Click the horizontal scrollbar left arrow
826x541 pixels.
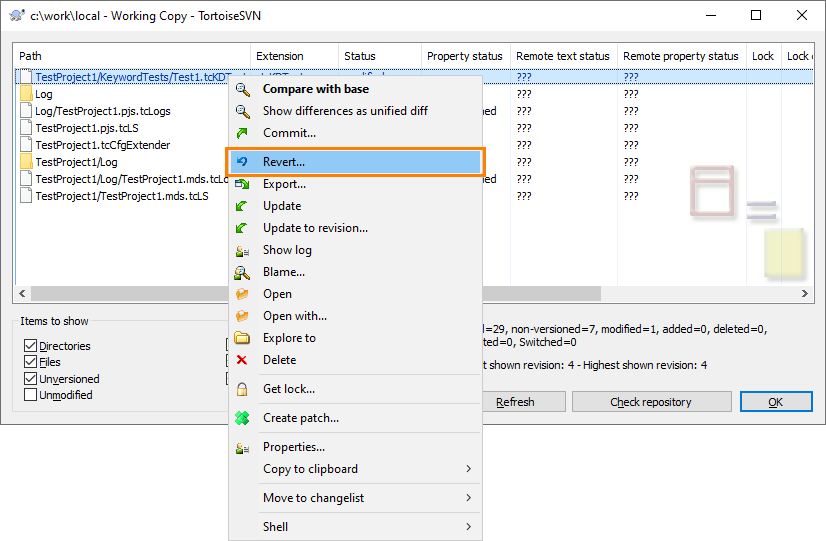click(x=22, y=293)
